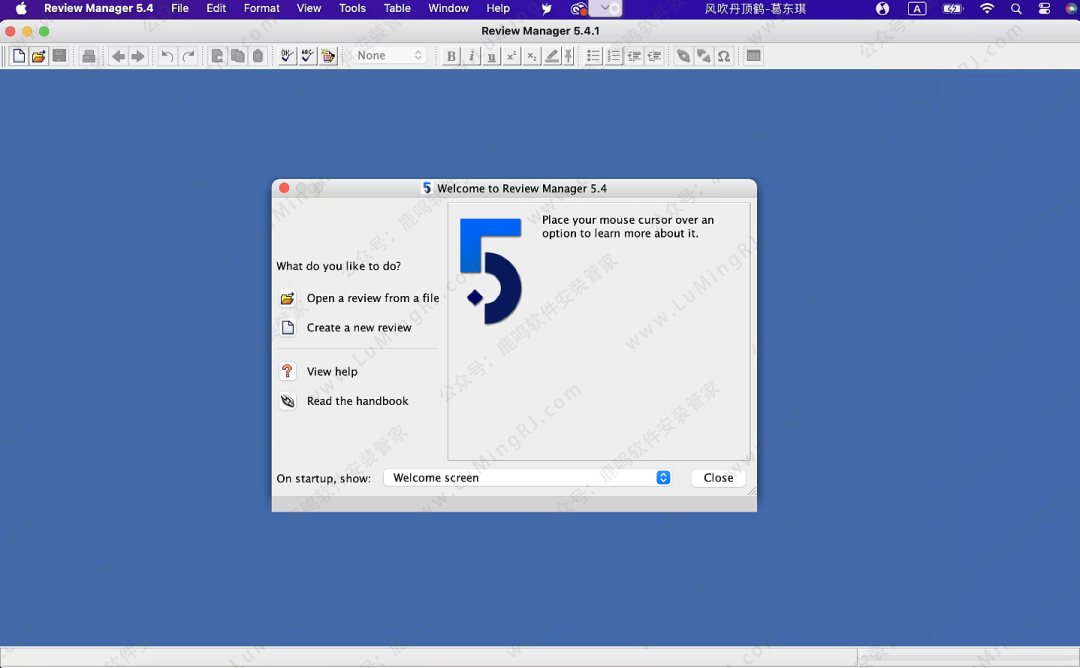Screen dimensions: 1080x668
Task: Click the Close button in welcome dialog
Action: click(x=718, y=478)
